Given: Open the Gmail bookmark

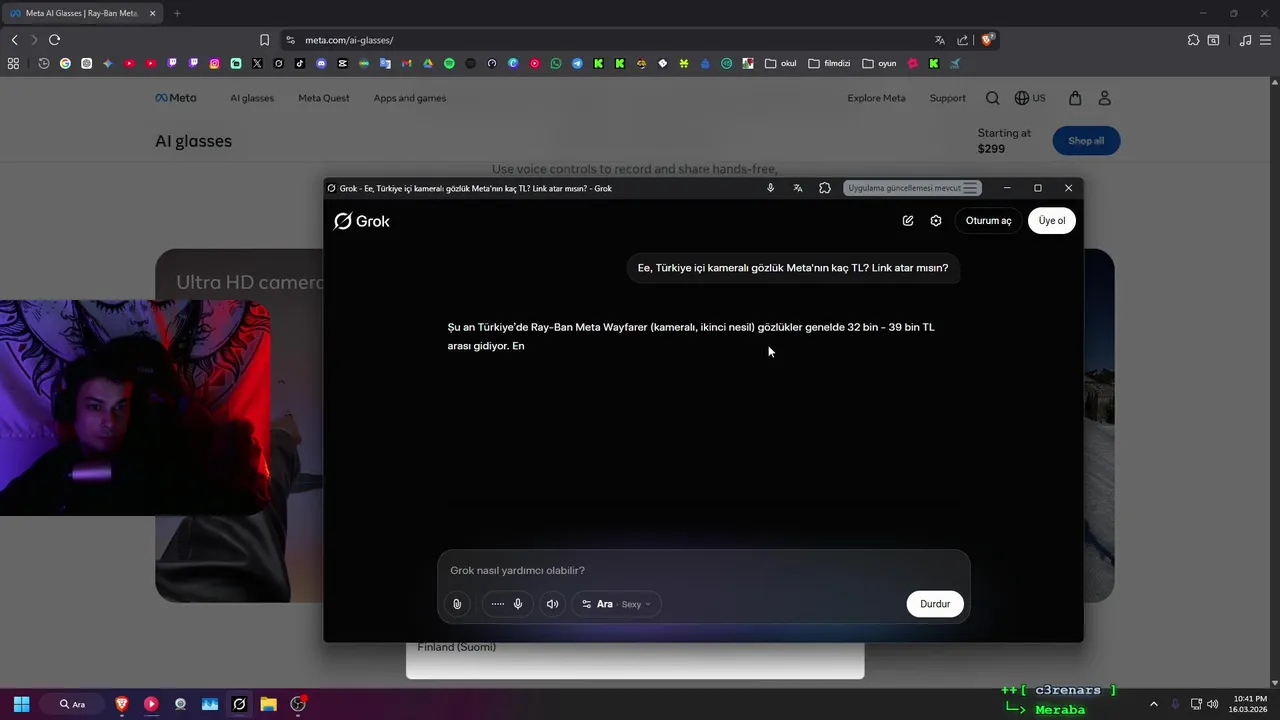Looking at the screenshot, I should tap(406, 63).
